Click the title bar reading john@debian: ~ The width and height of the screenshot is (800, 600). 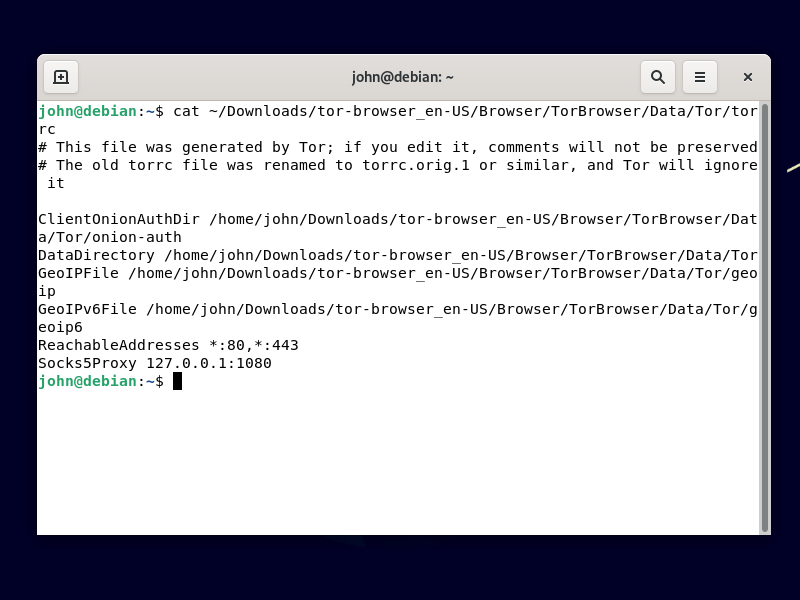[403, 76]
